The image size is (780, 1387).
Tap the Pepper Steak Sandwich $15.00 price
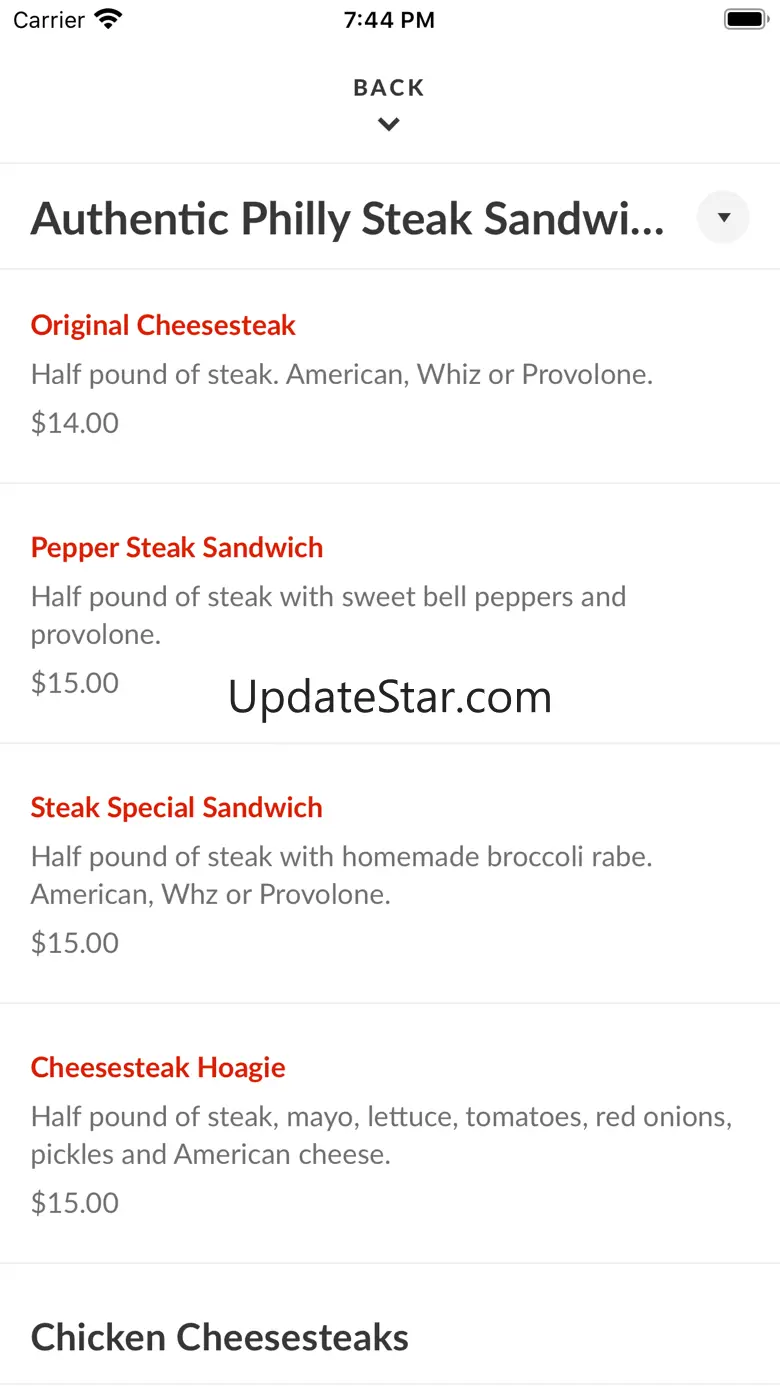[75, 683]
